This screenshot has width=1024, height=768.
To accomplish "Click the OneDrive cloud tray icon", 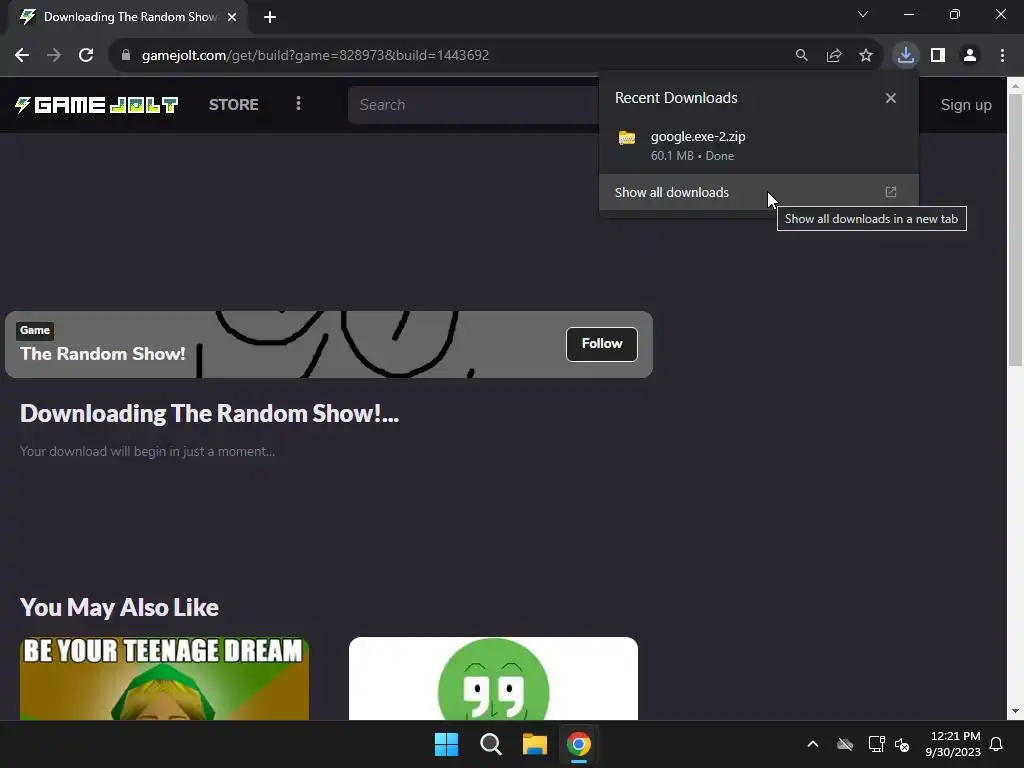I will point(845,744).
